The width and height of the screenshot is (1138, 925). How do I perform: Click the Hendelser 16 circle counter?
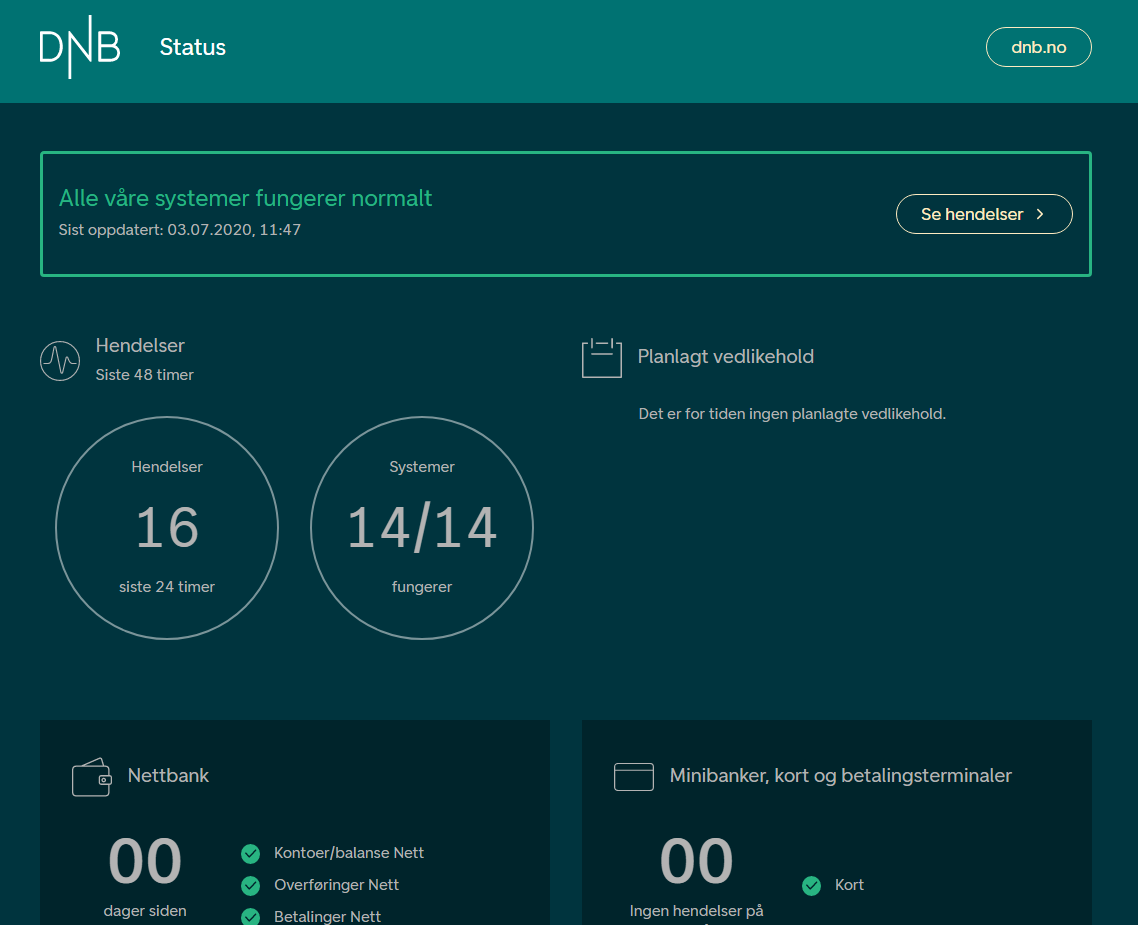click(x=167, y=528)
